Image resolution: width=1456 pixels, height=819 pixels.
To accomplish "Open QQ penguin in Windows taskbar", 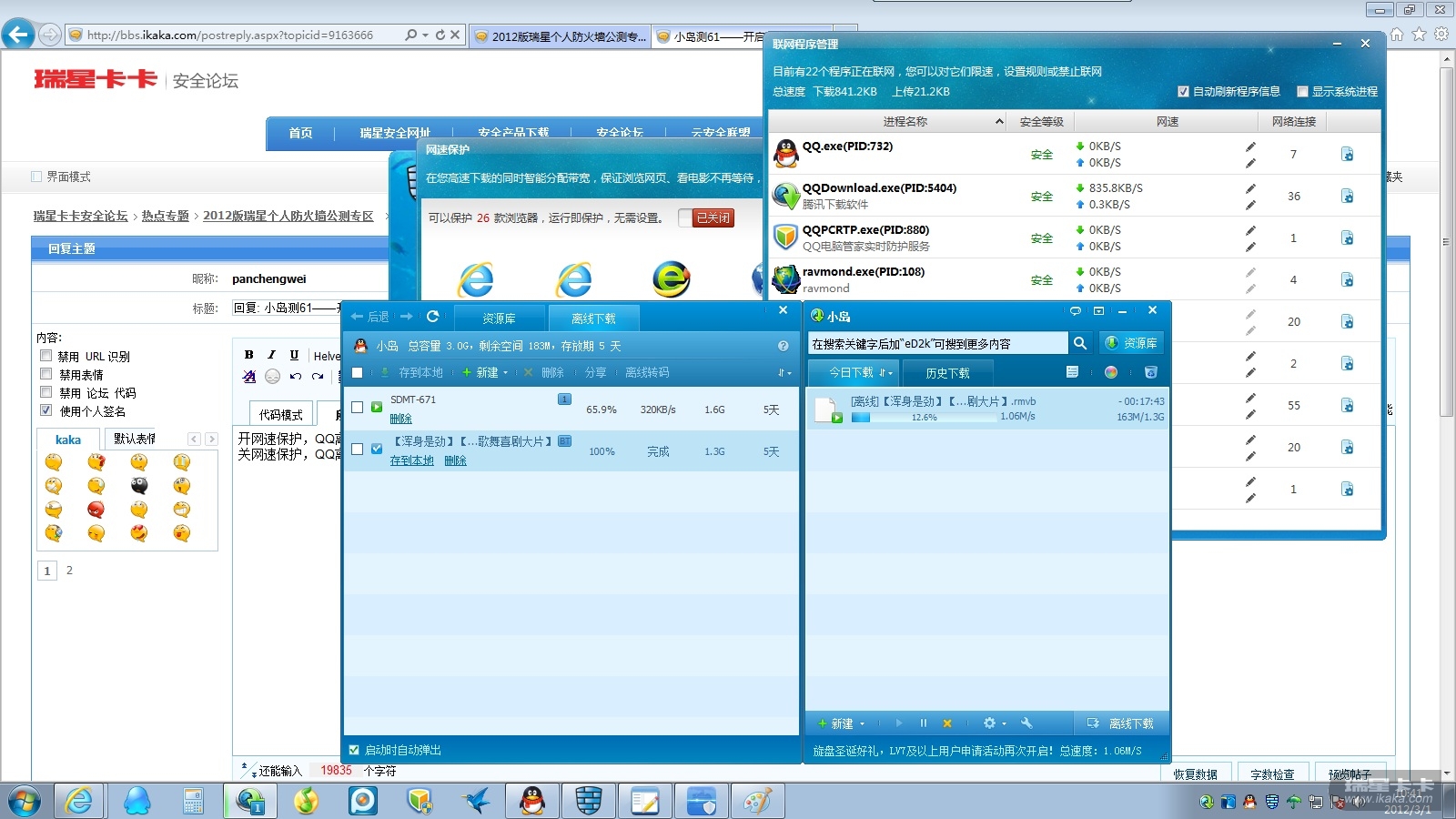I will (x=531, y=801).
